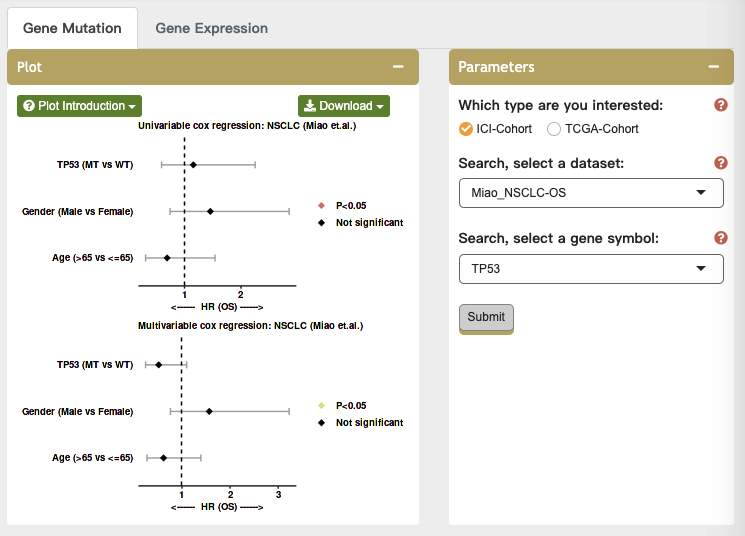Click red P<0.05 diamond in univariable legend

click(321, 205)
